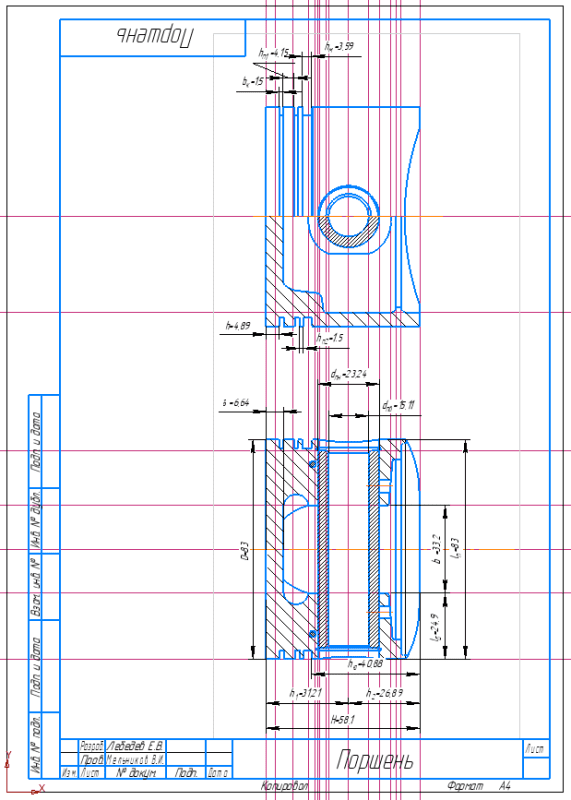Click the "Пров." cell in title block

(92, 759)
